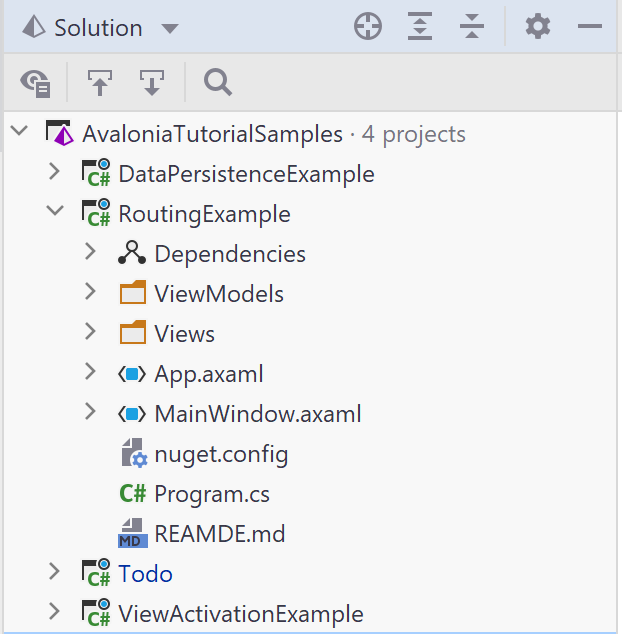622x634 pixels.
Task: Expand the ViewModels folder chevron
Action: click(91, 291)
